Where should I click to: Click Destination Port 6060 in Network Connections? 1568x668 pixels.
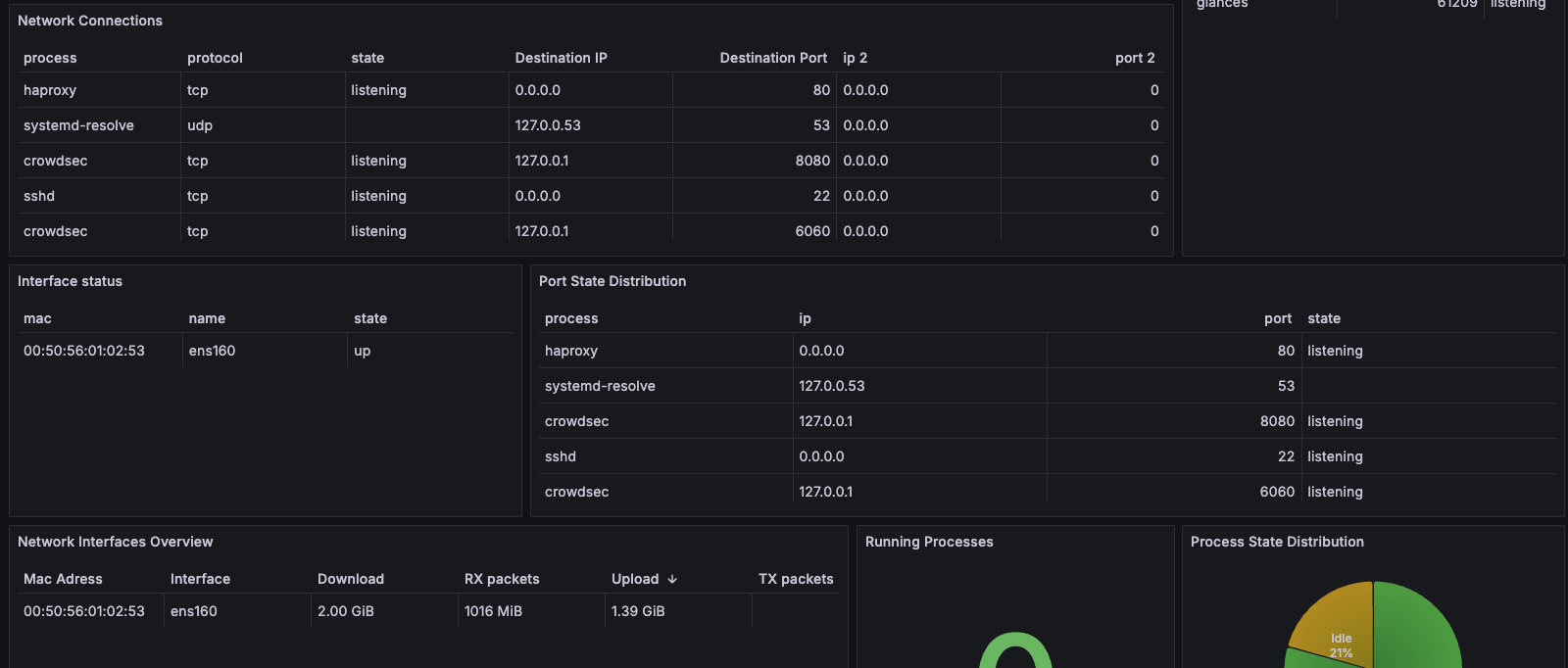click(812, 231)
